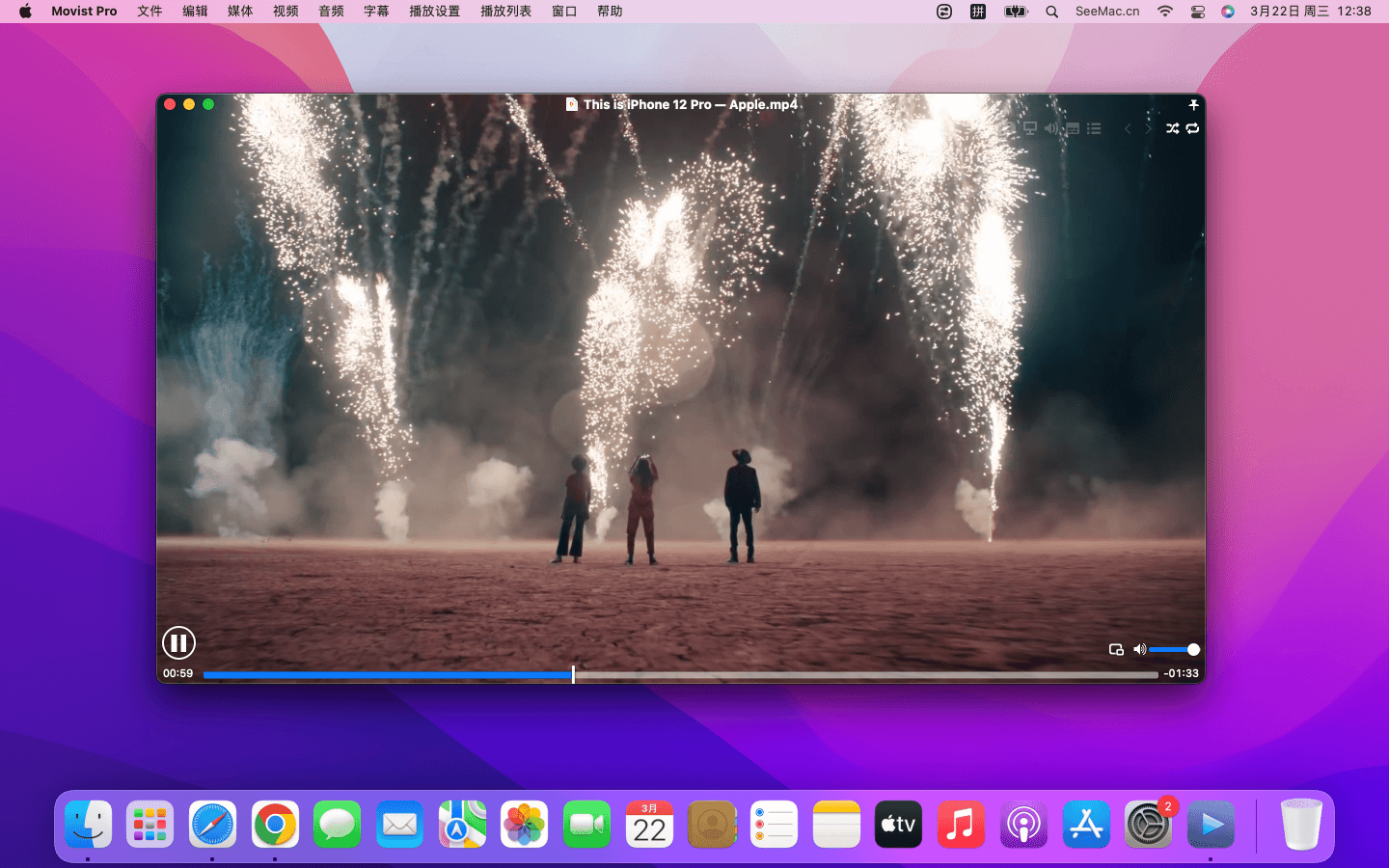Open the Apple menu

click(25, 12)
